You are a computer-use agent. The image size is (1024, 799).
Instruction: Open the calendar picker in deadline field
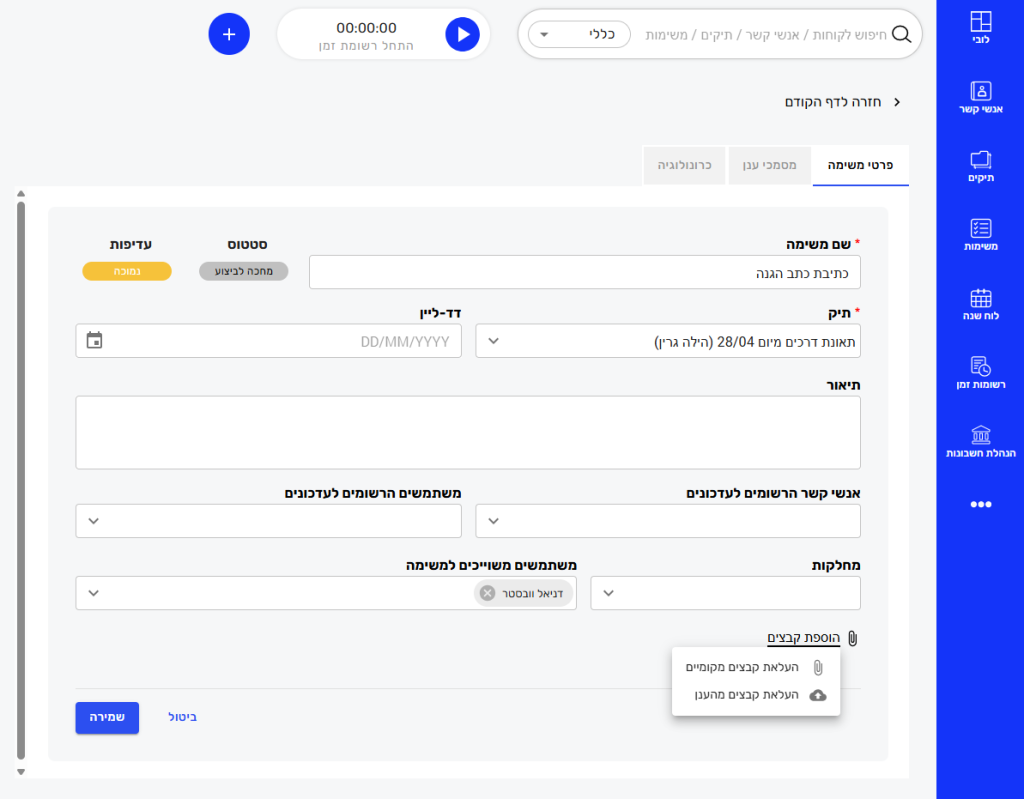click(95, 341)
